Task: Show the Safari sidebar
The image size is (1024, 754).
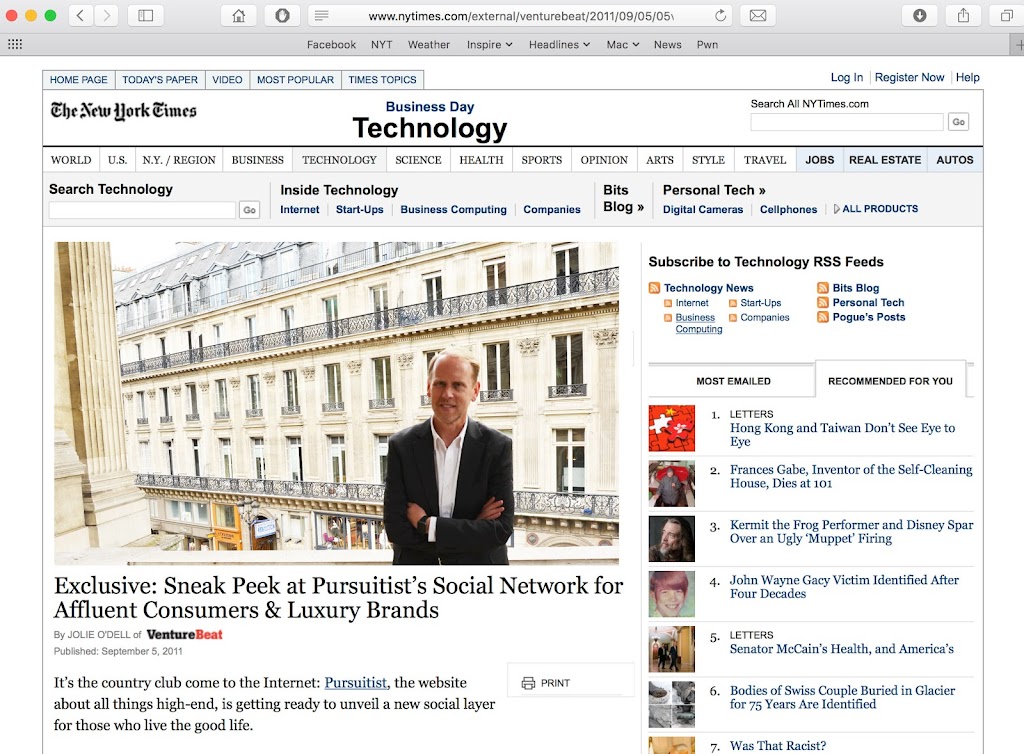Action: (x=146, y=15)
